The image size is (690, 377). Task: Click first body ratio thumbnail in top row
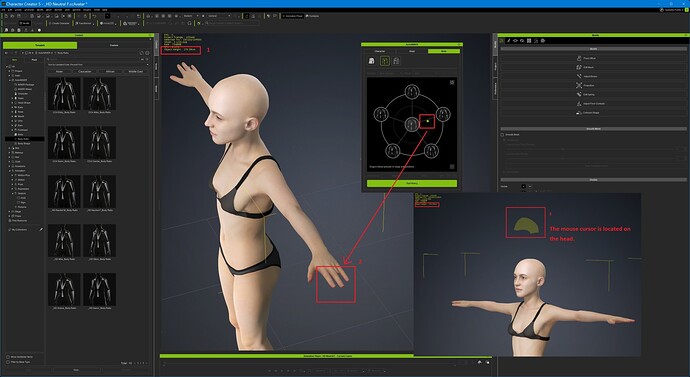[x=64, y=94]
